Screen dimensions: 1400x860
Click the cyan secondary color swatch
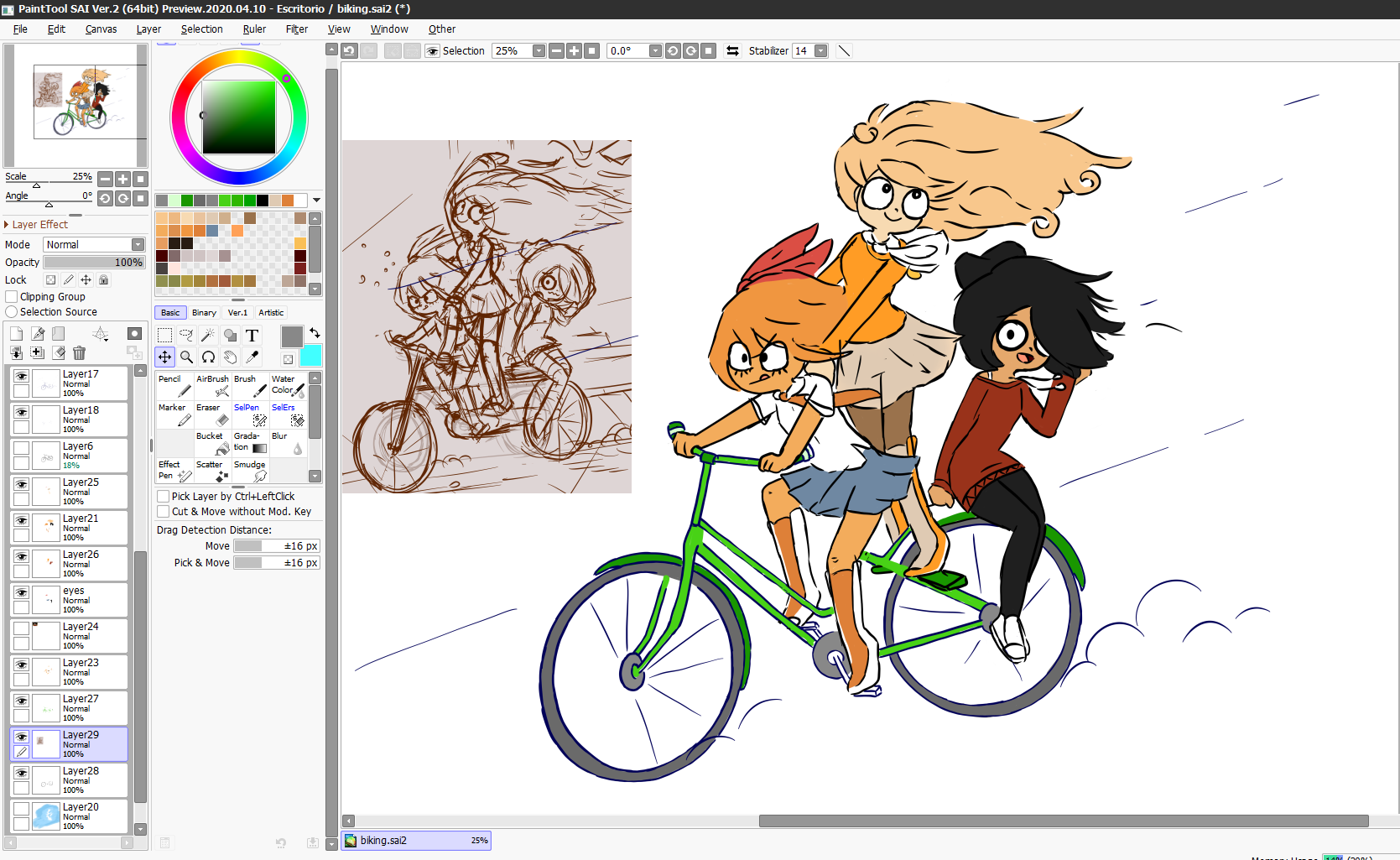[x=310, y=356]
